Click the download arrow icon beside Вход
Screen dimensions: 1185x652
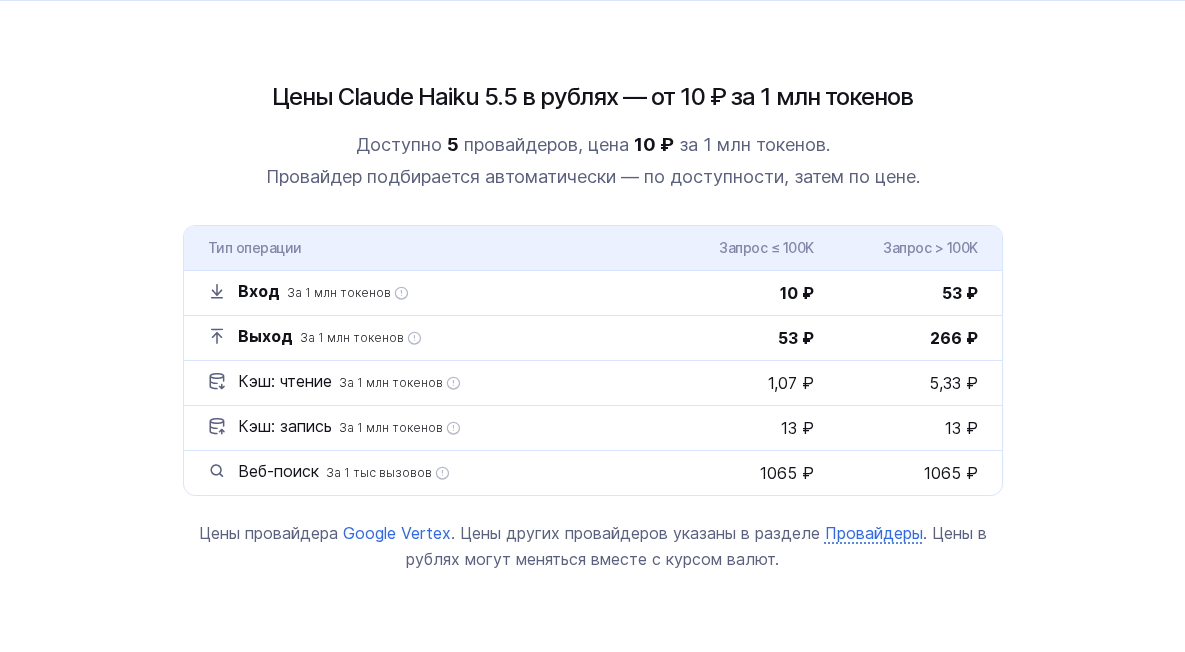(x=217, y=292)
